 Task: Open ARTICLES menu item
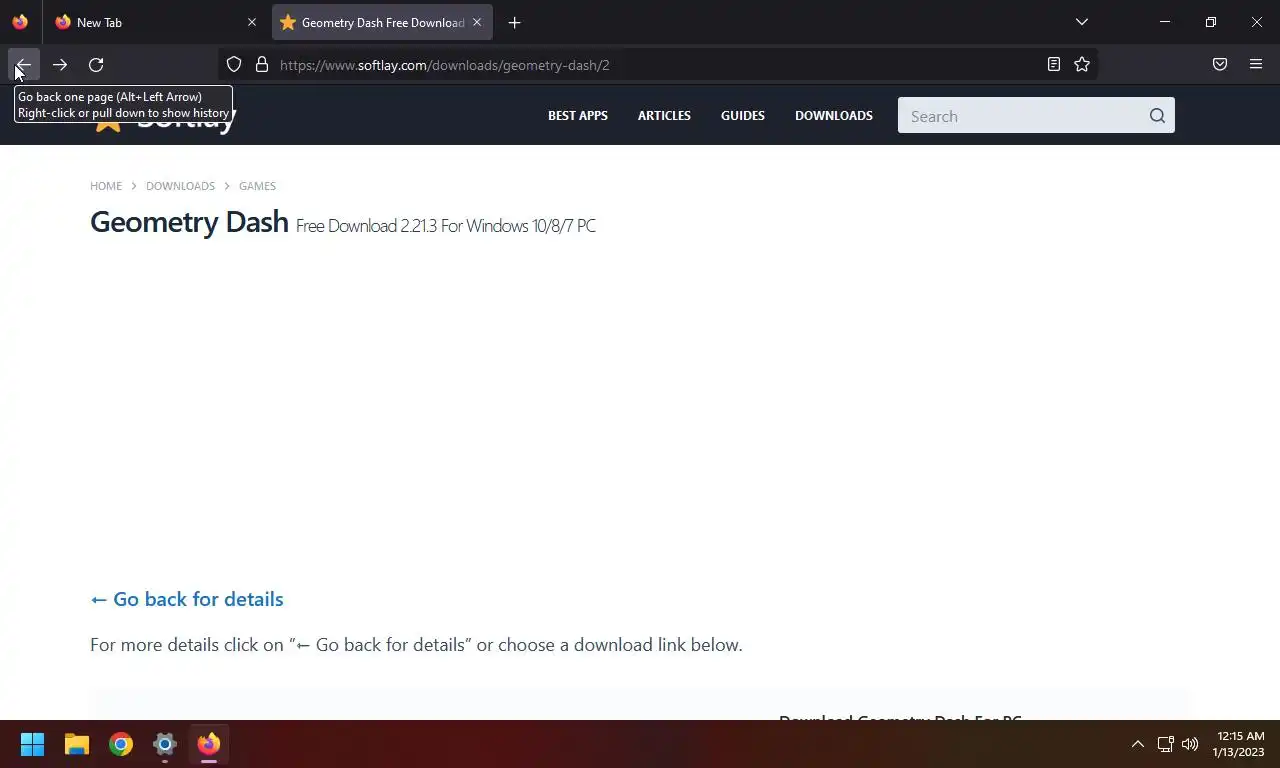(664, 116)
